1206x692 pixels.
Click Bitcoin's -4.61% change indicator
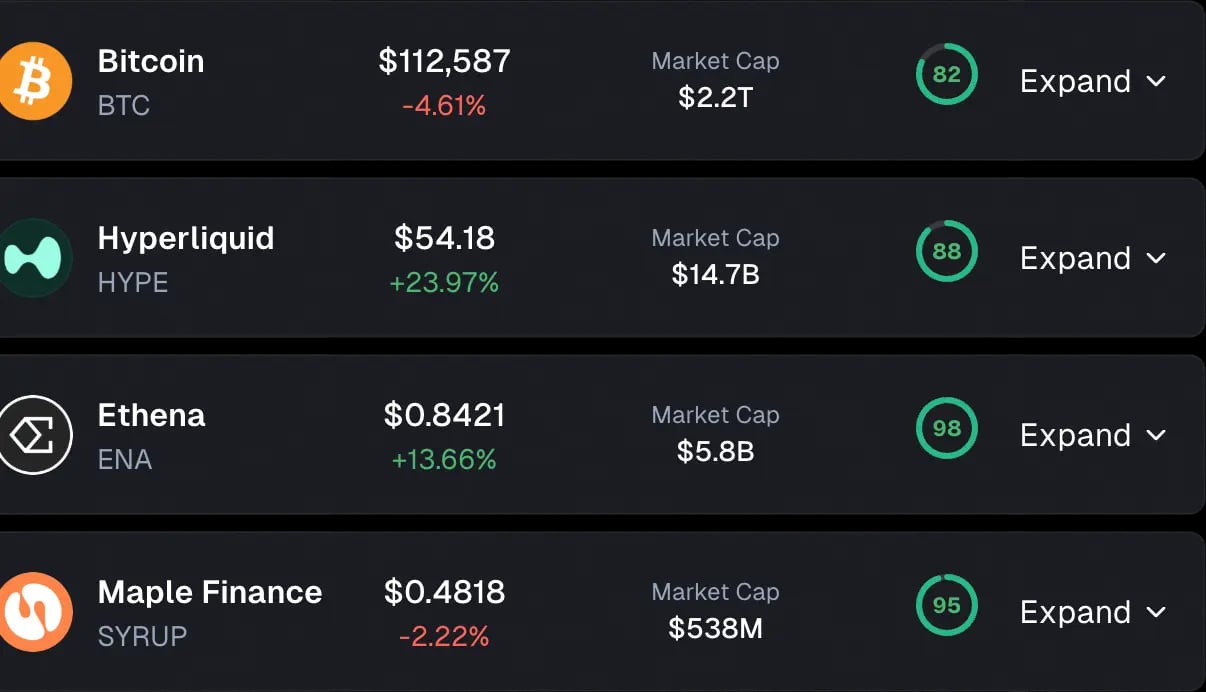tap(446, 106)
